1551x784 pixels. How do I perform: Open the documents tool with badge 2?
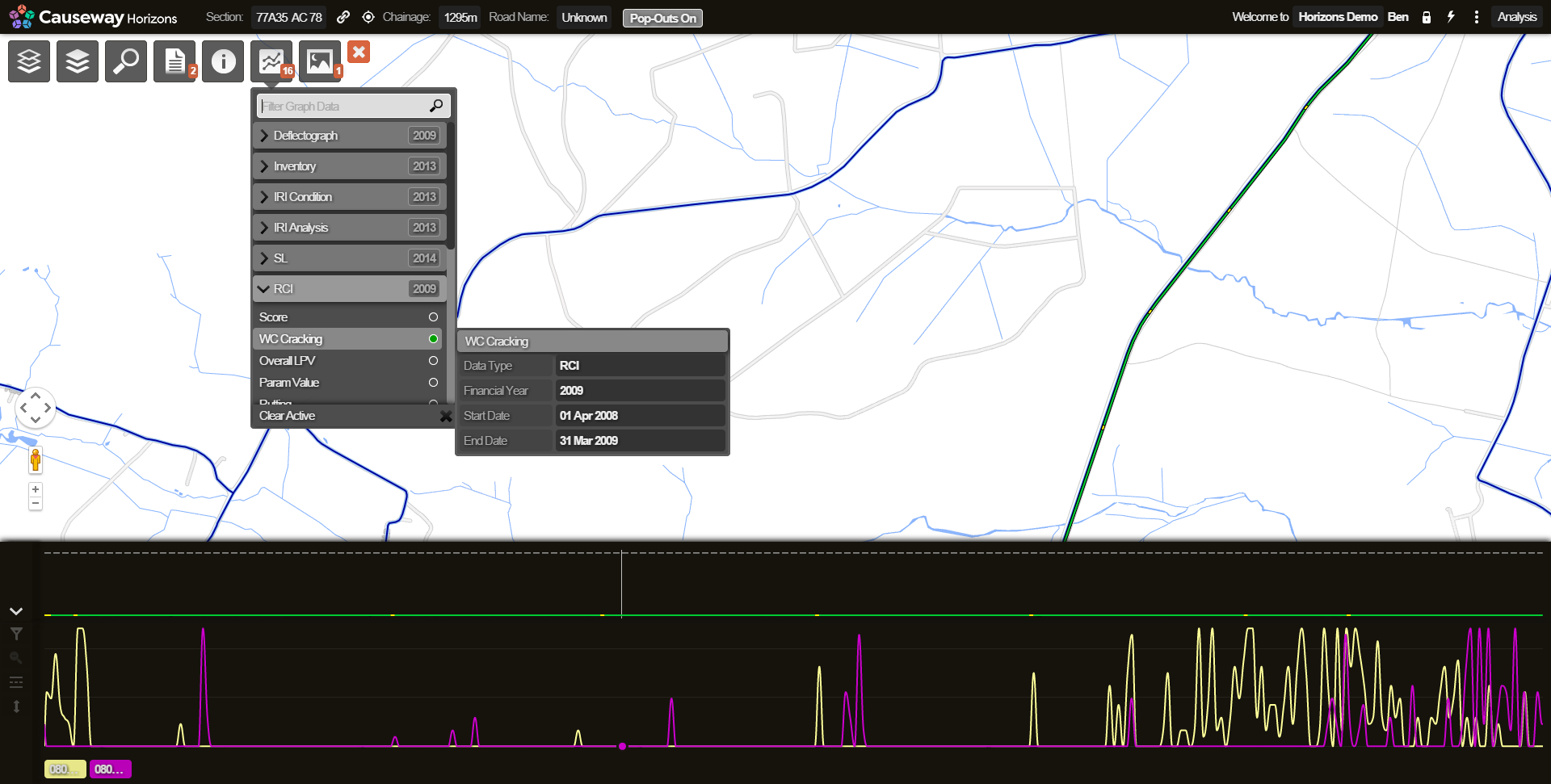(174, 61)
